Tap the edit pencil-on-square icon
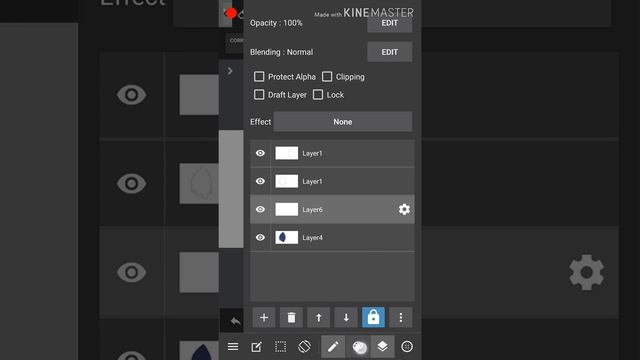The height and width of the screenshot is (360, 640). 256,347
